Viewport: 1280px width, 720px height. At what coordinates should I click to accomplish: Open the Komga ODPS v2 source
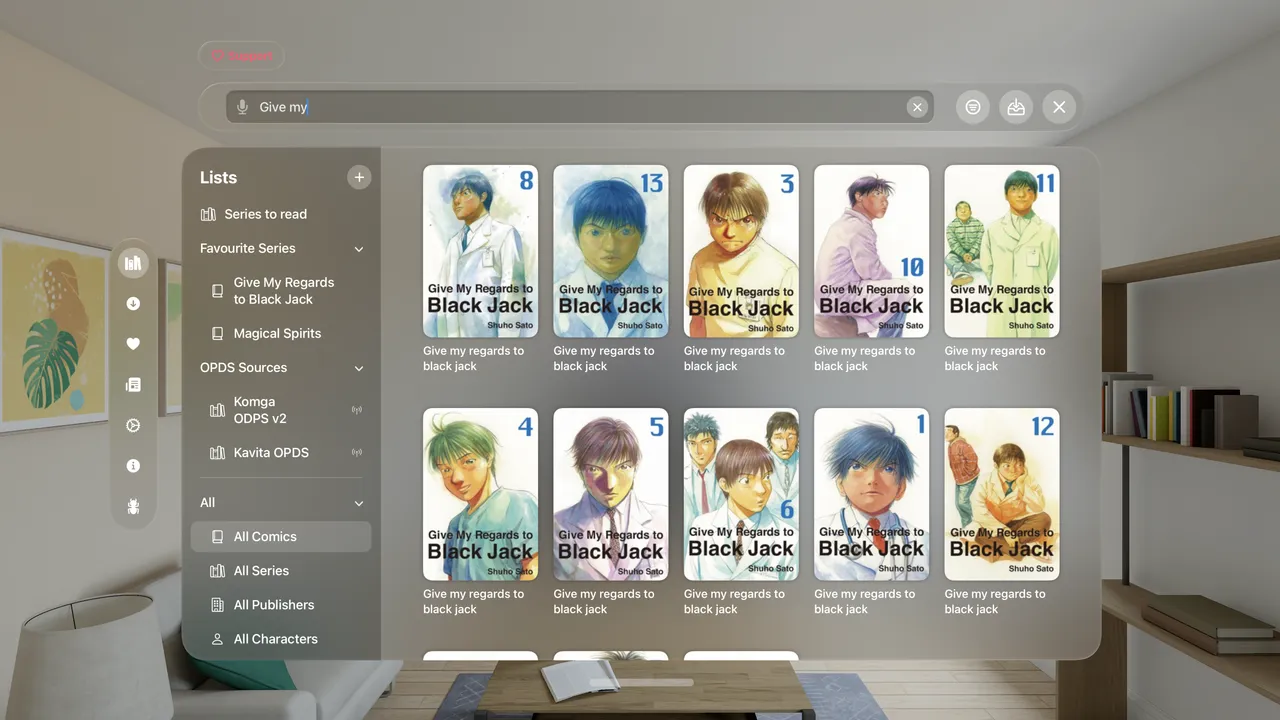pos(281,410)
